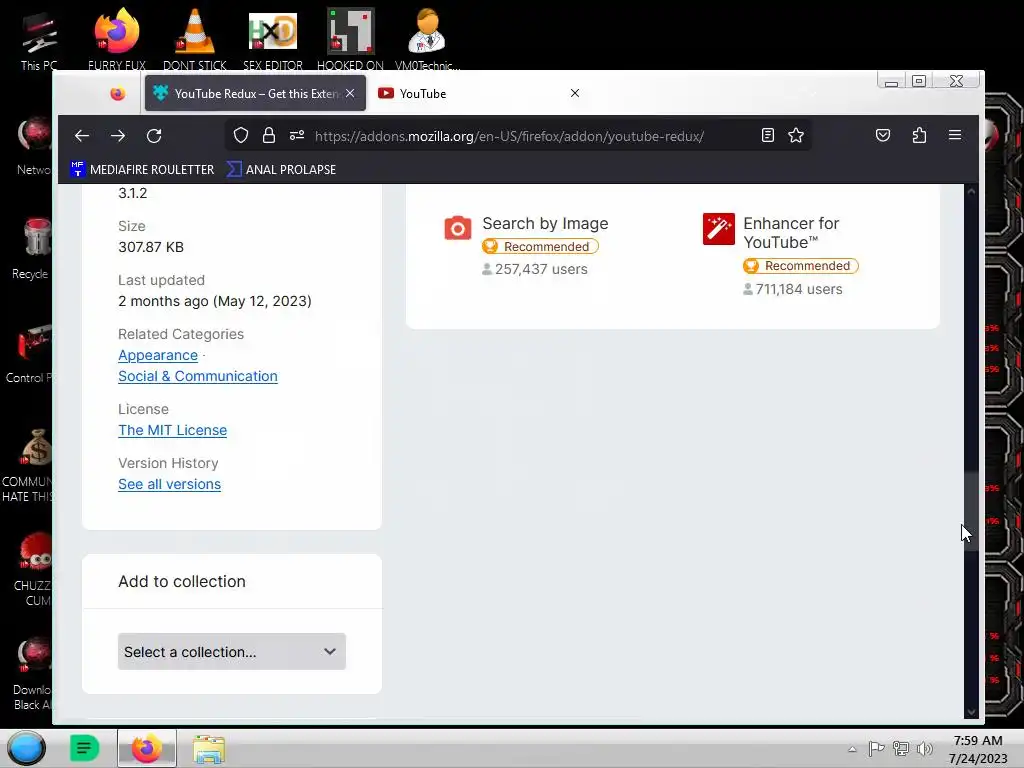Show site security info via lock icon
1024x768 pixels.
coord(268,135)
